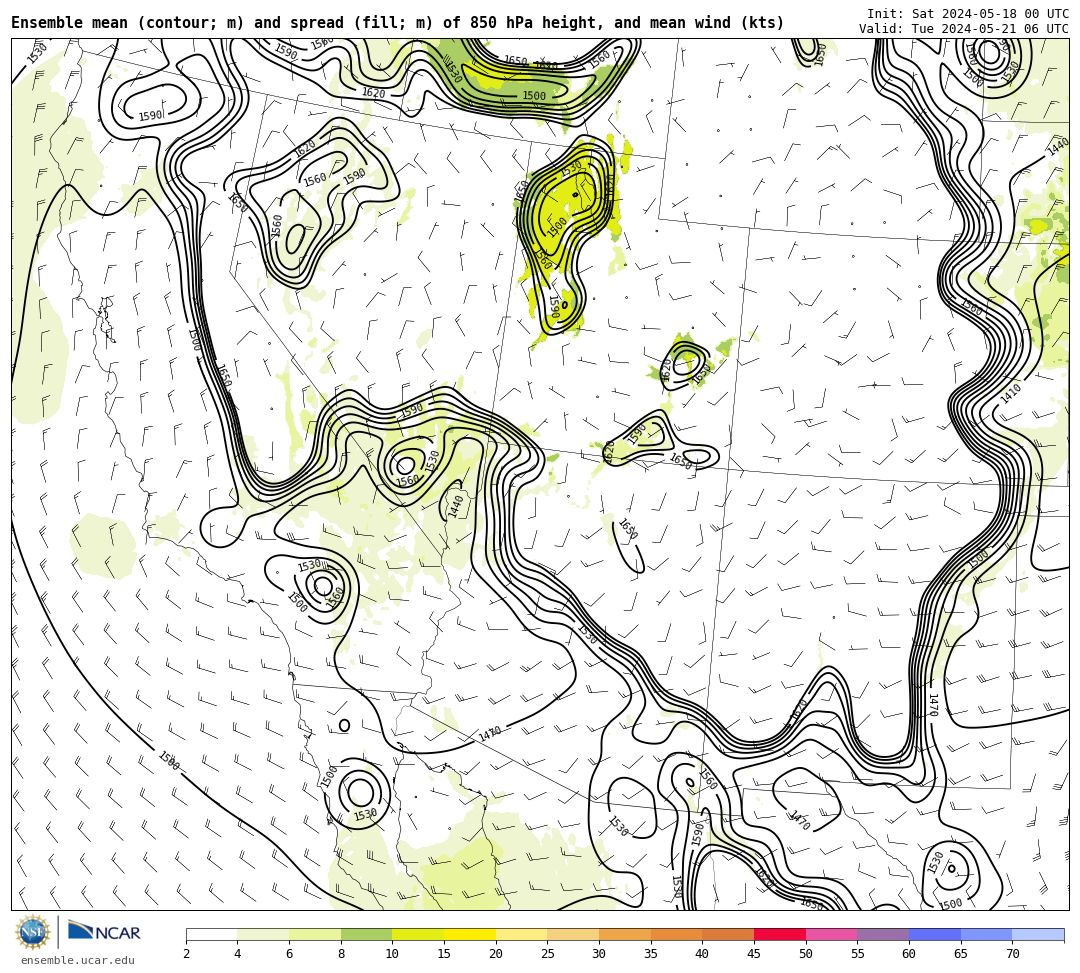
Task: Click the colorbar tick label '55'
Action: (858, 954)
